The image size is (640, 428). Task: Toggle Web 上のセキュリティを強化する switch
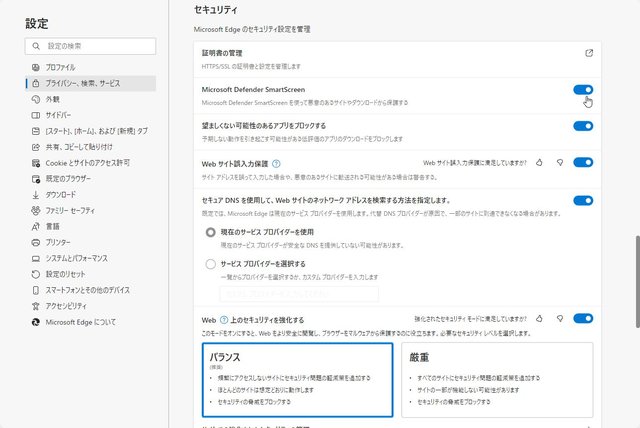[583, 318]
